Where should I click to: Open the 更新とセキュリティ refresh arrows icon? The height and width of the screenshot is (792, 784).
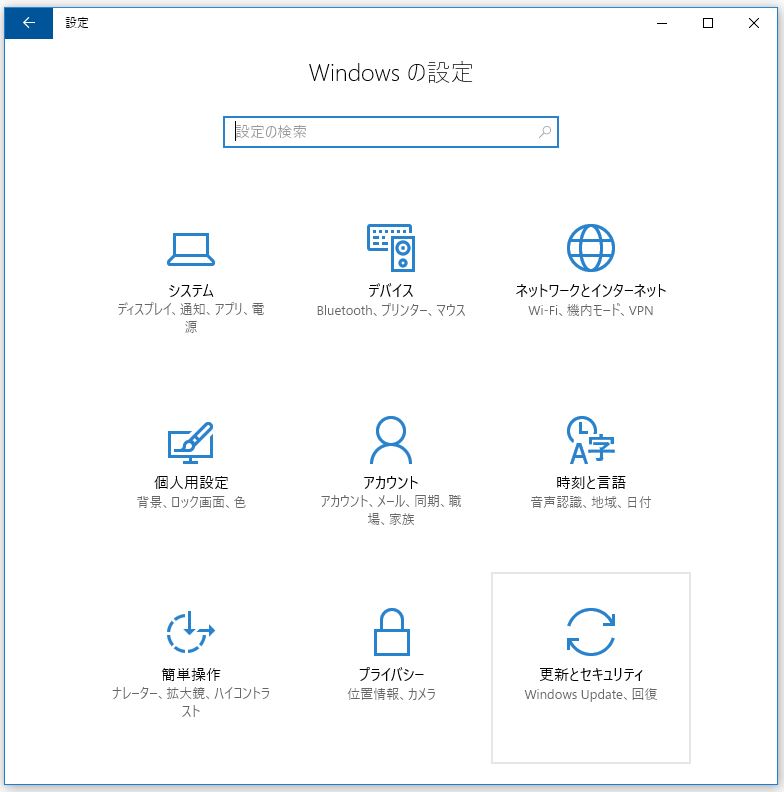pos(591,632)
